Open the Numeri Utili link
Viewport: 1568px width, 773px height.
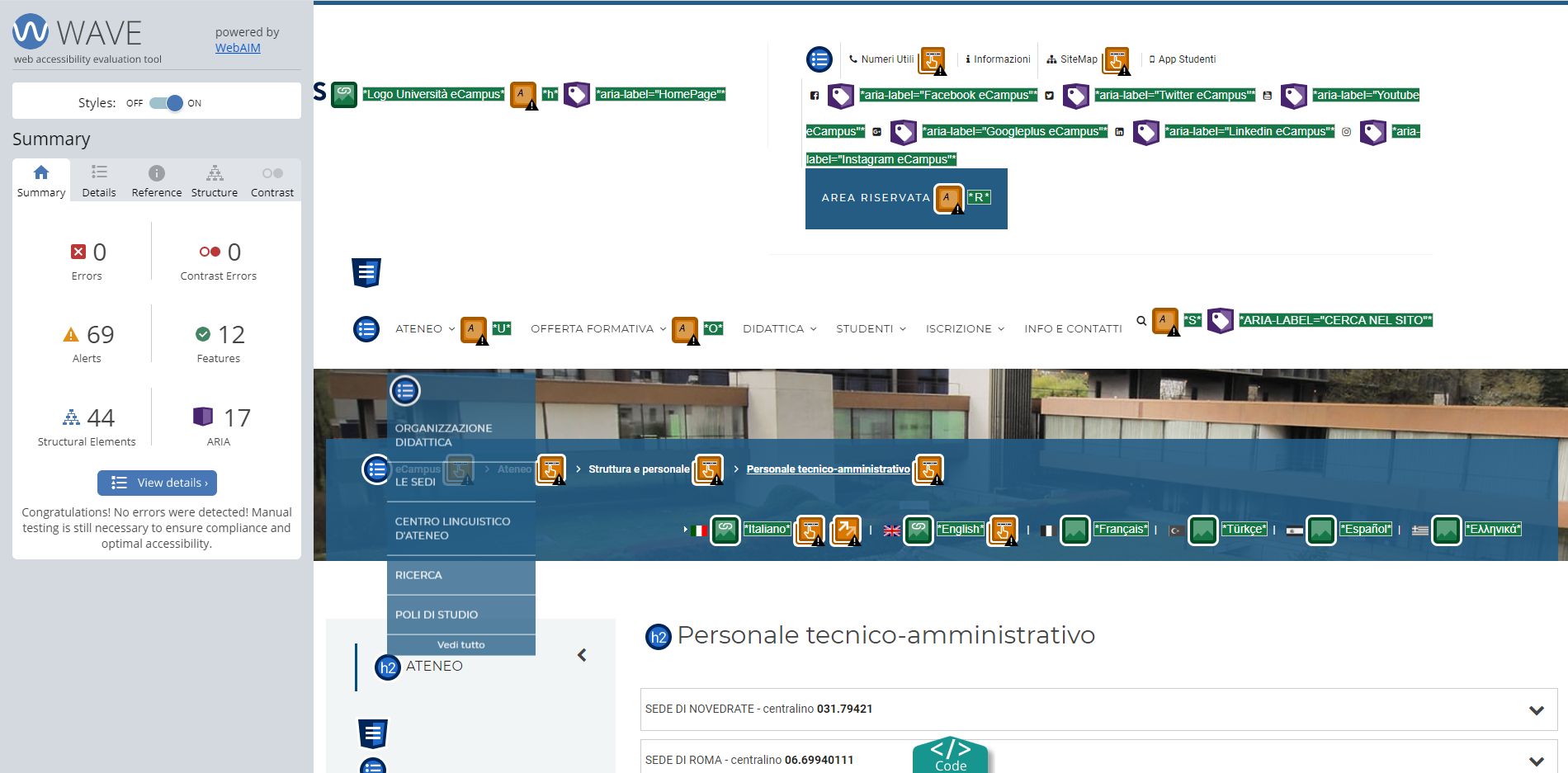(x=881, y=59)
